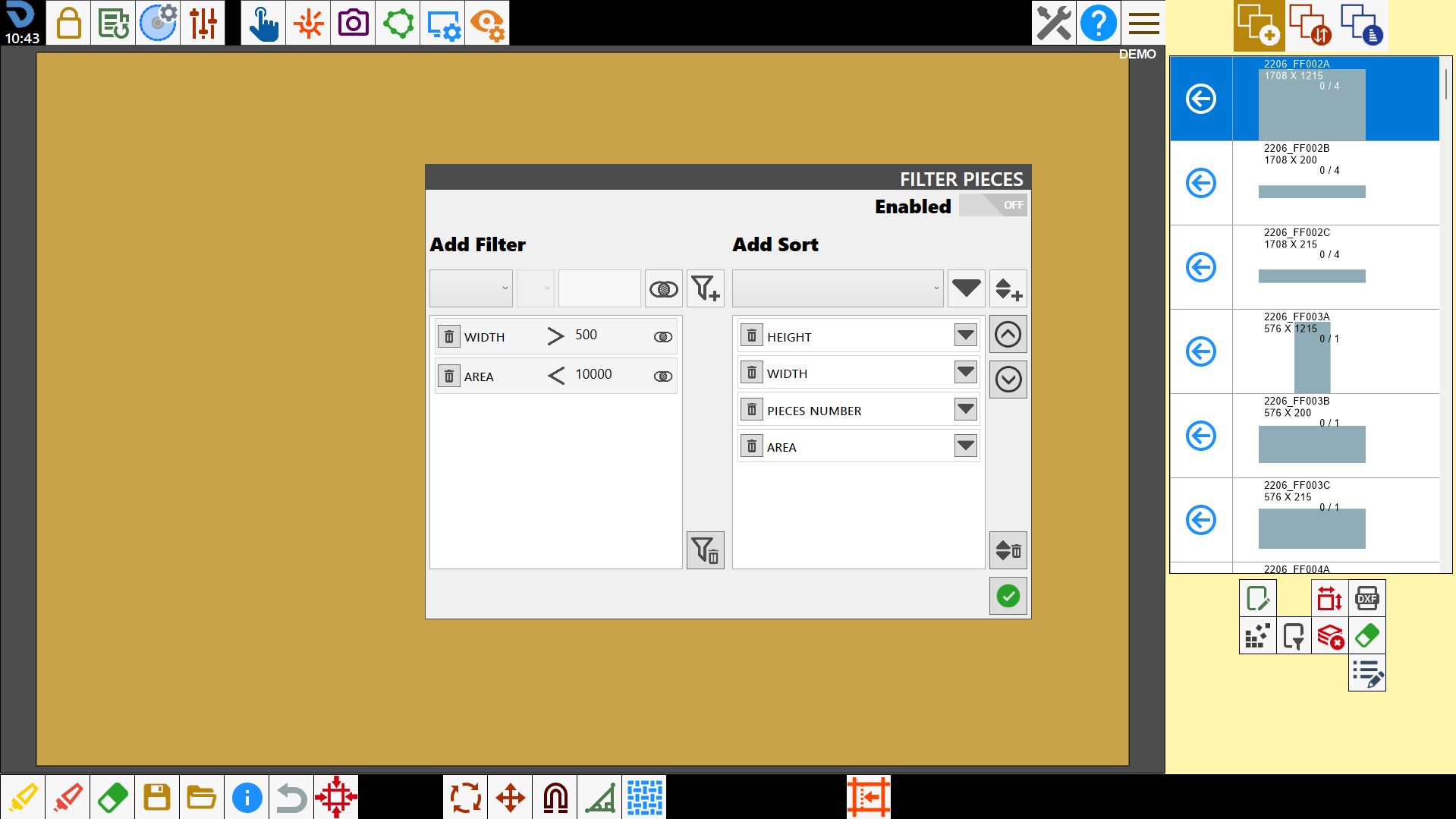Click the save floppy disk icon

pos(157,797)
